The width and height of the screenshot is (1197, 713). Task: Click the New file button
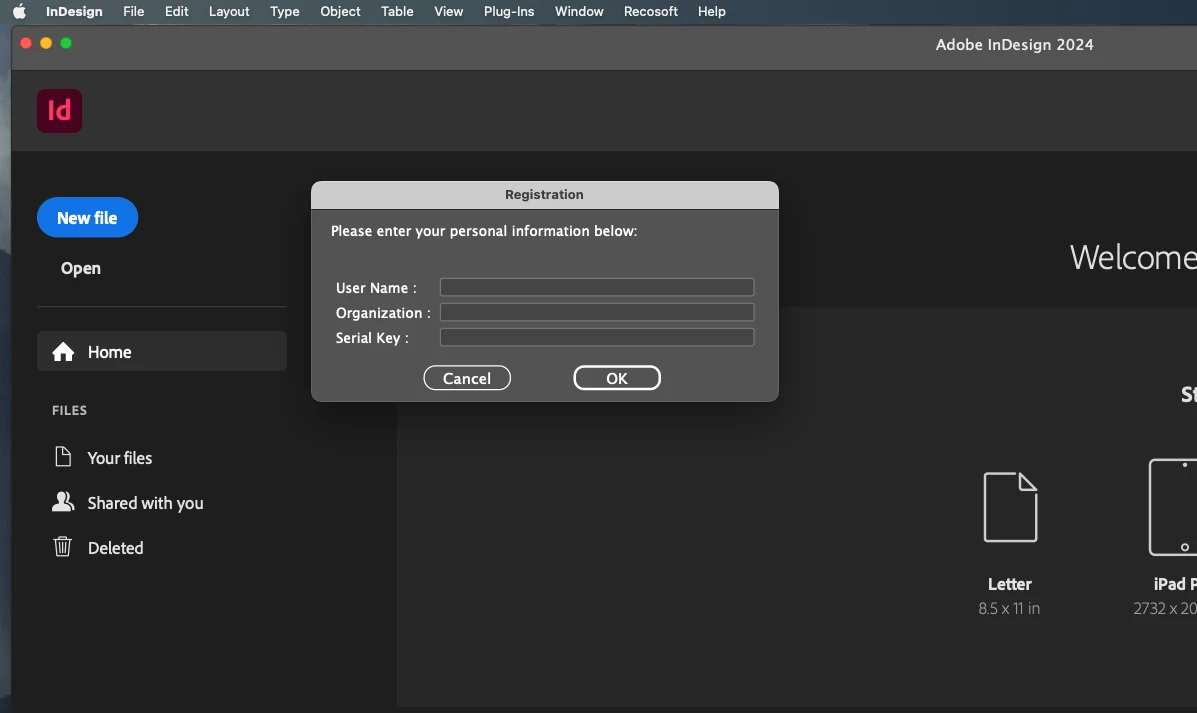click(x=87, y=218)
